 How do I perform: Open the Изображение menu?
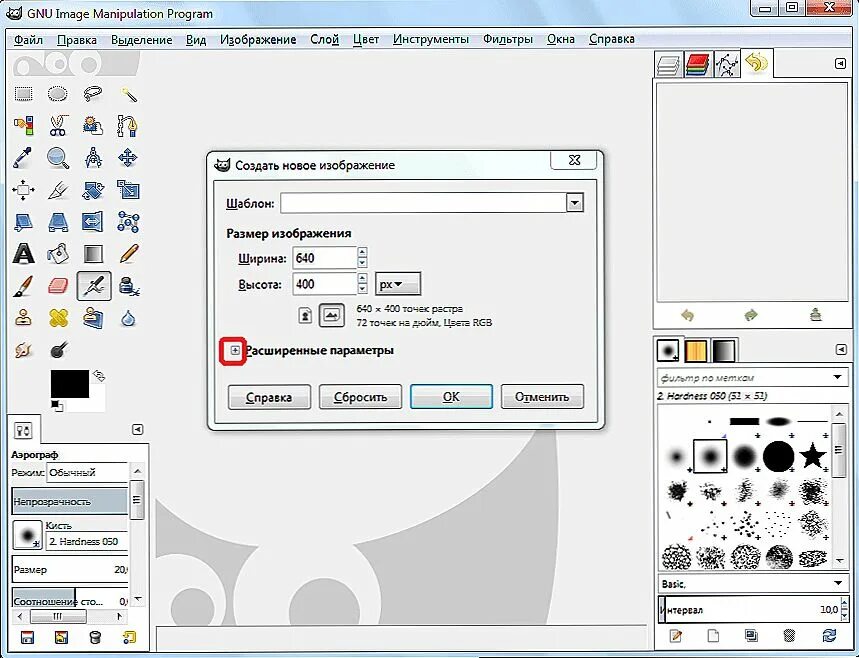(258, 39)
